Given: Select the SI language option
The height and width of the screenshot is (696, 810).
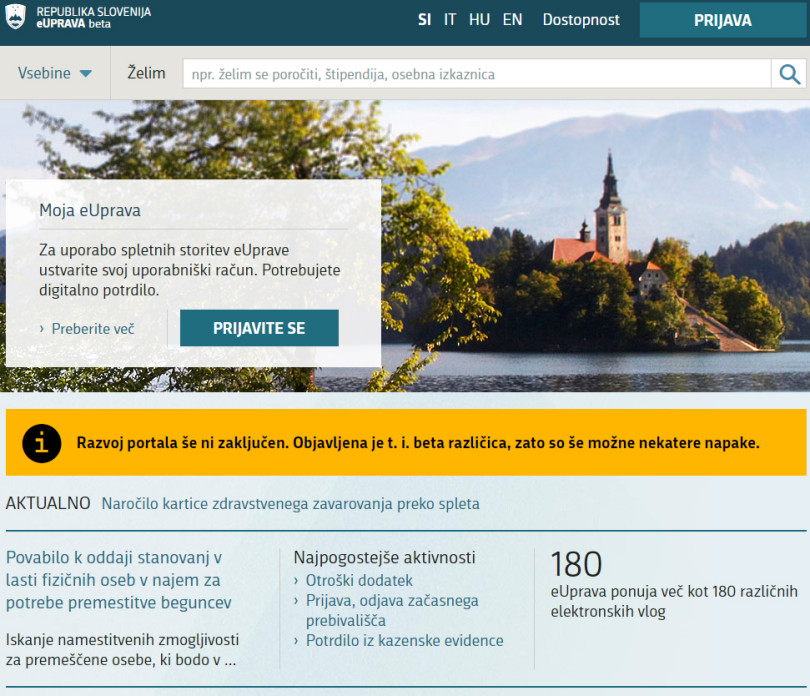Looking at the screenshot, I should pos(424,19).
